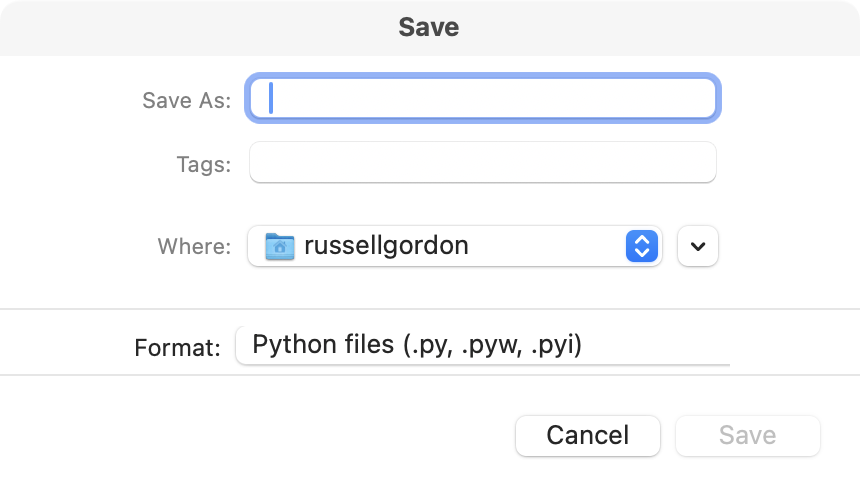Click the Save button

click(747, 435)
